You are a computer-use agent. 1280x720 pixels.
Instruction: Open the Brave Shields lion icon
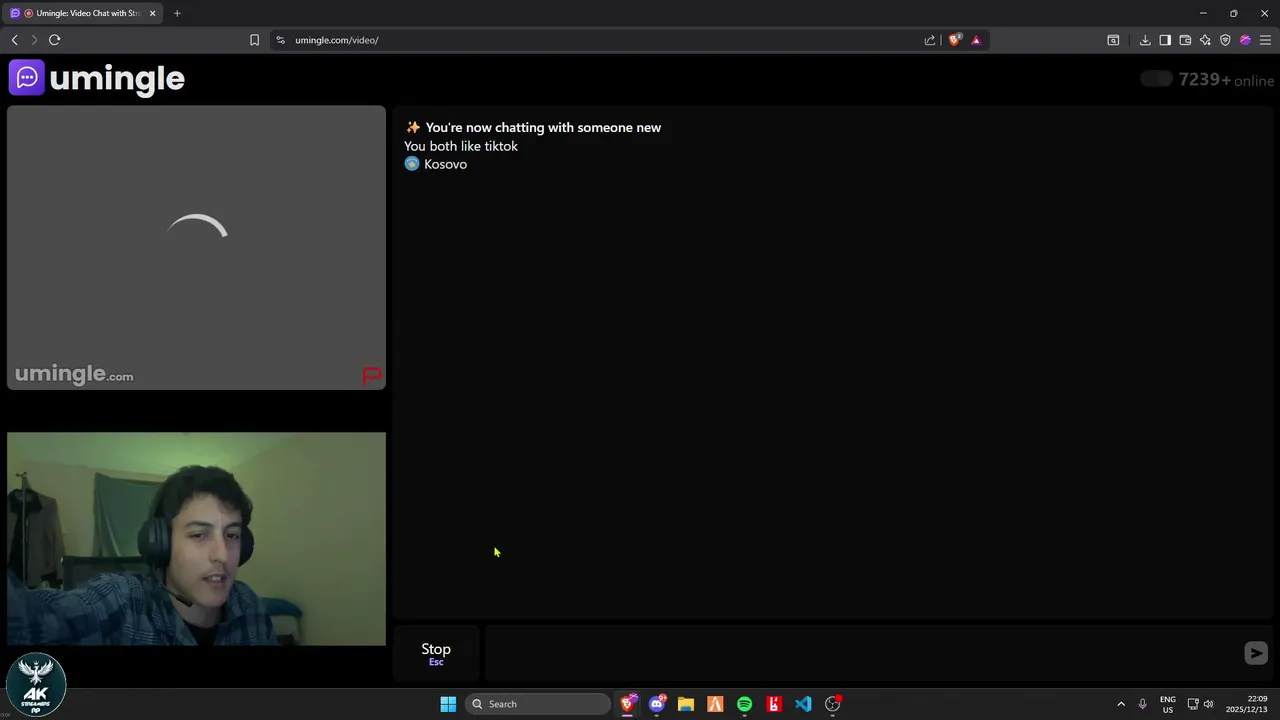click(x=955, y=40)
